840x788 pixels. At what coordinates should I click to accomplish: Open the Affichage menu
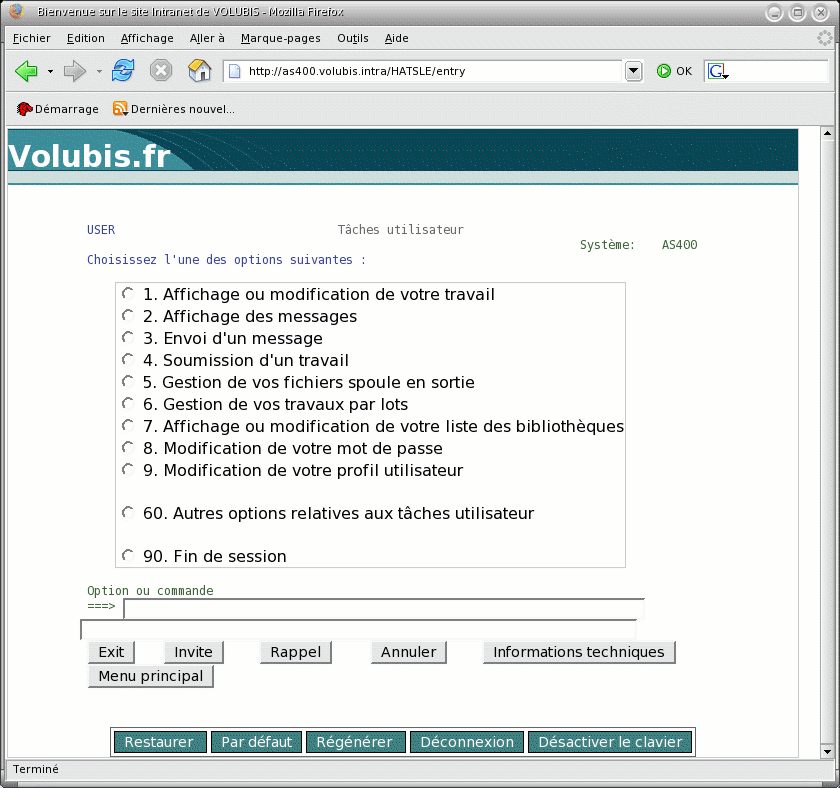[147, 38]
